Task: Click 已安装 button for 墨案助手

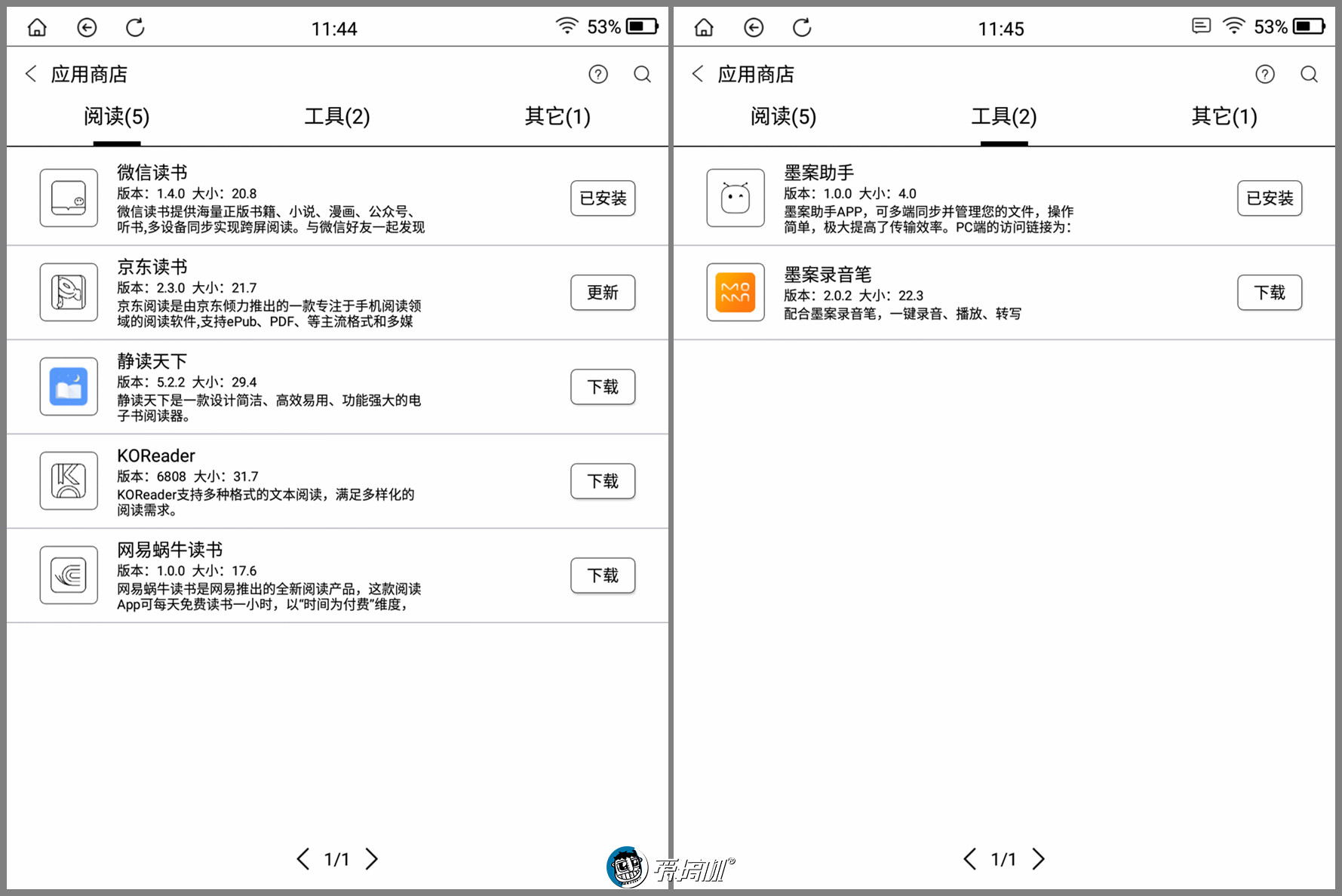Action: [1270, 198]
